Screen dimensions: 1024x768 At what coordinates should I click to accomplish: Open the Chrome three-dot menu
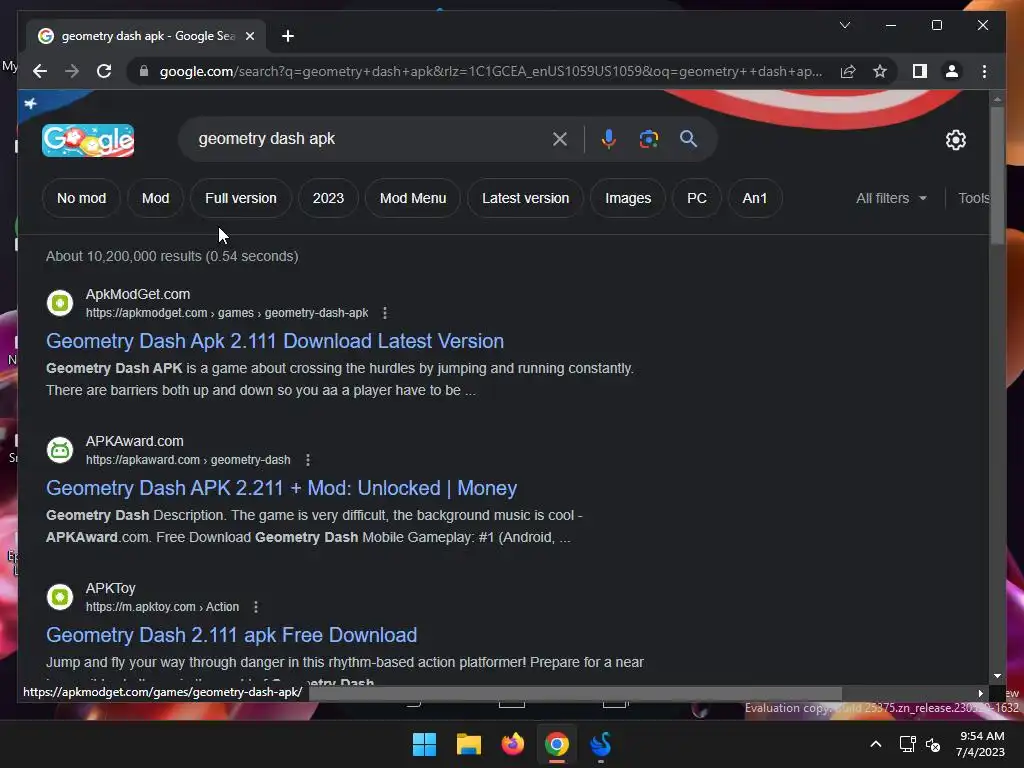click(984, 71)
